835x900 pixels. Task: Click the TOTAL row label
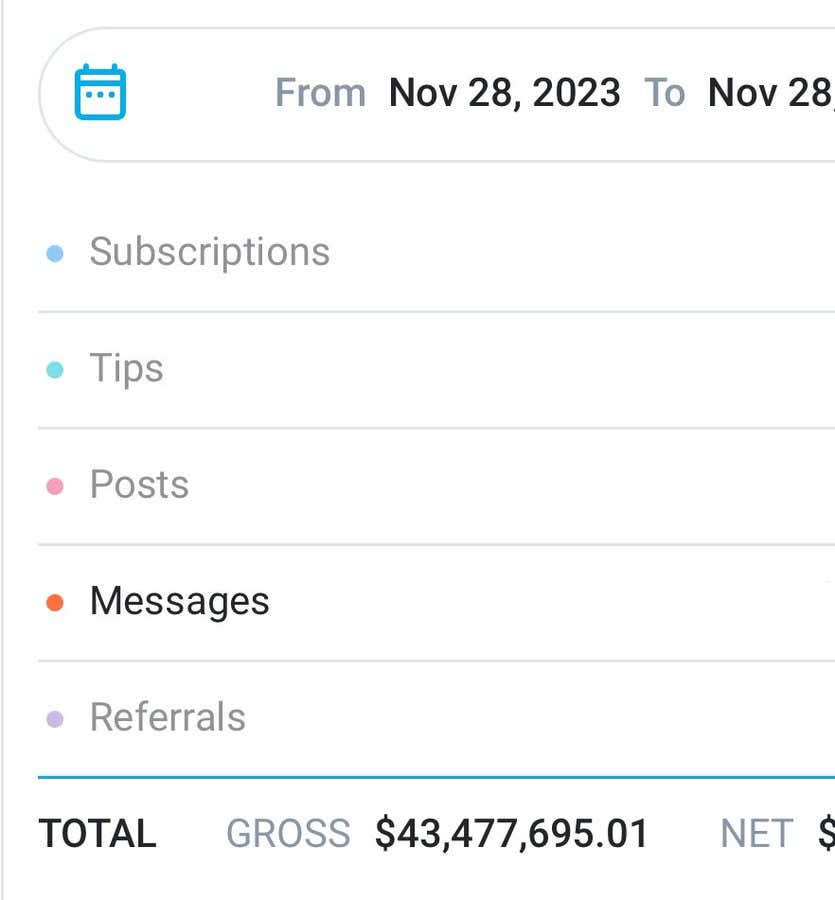click(97, 831)
